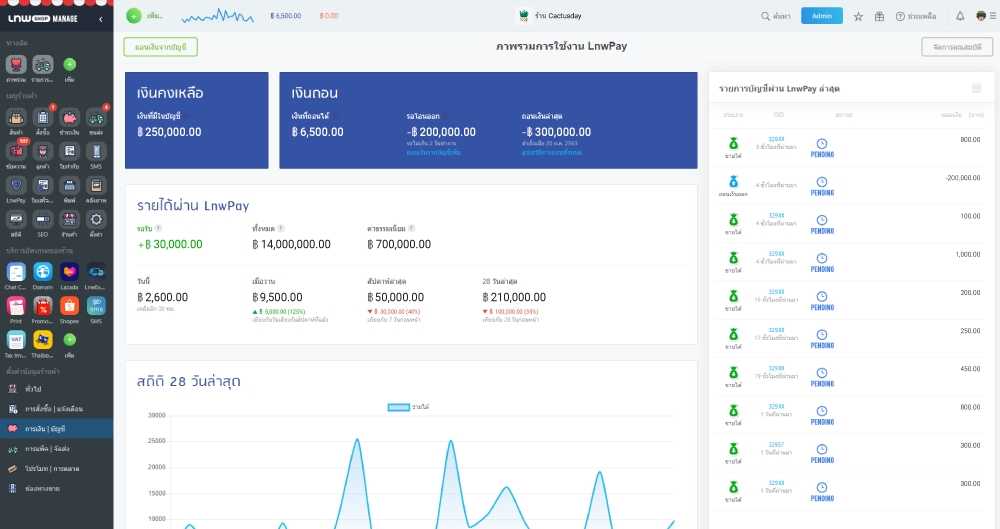Collapse the sidebar with the chevron

coord(102,19)
